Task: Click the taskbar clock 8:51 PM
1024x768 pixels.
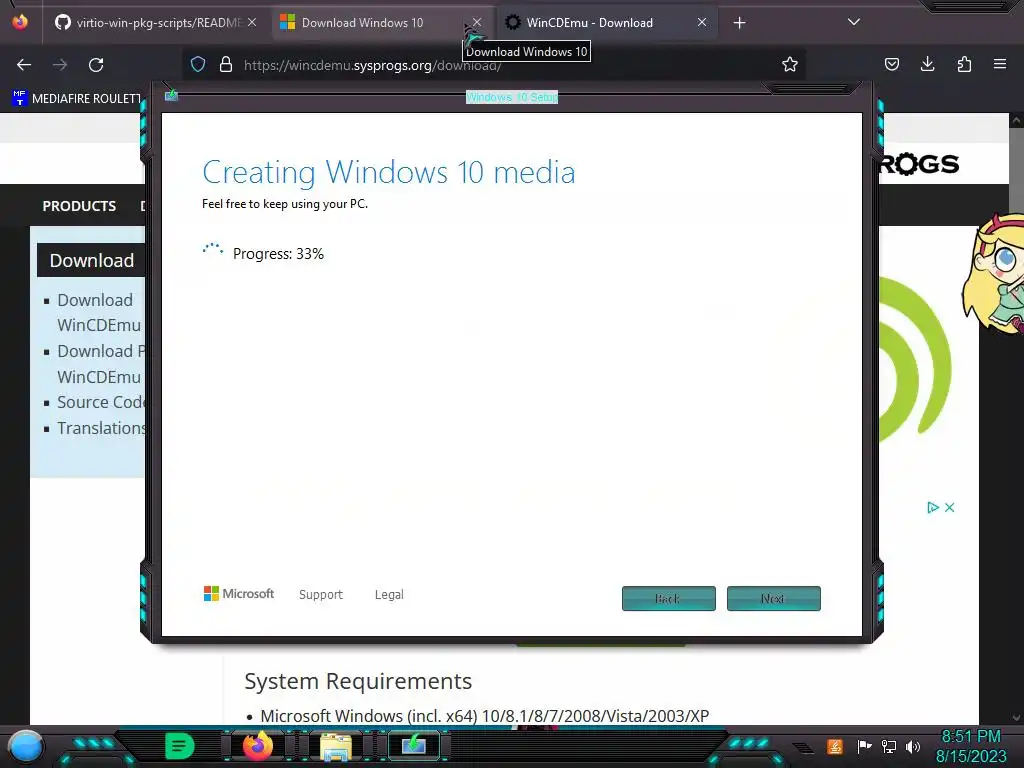Action: pos(970,746)
